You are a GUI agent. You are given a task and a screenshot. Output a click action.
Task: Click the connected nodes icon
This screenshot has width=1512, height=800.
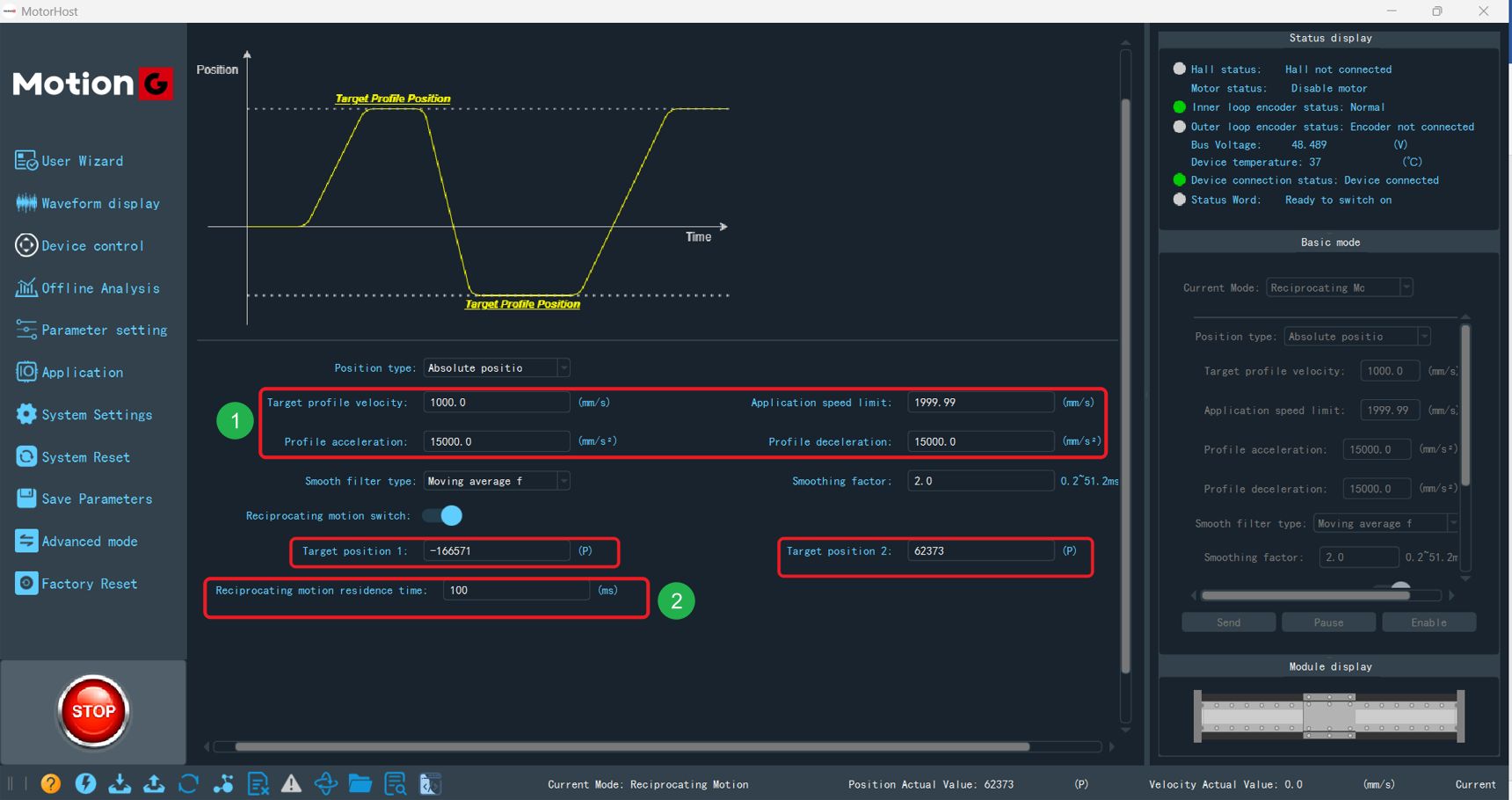click(x=223, y=783)
